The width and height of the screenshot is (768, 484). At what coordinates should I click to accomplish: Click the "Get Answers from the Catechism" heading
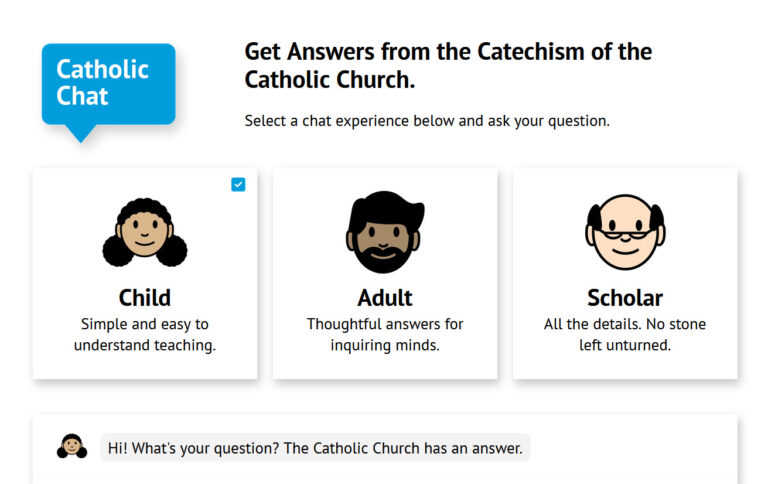(x=448, y=52)
